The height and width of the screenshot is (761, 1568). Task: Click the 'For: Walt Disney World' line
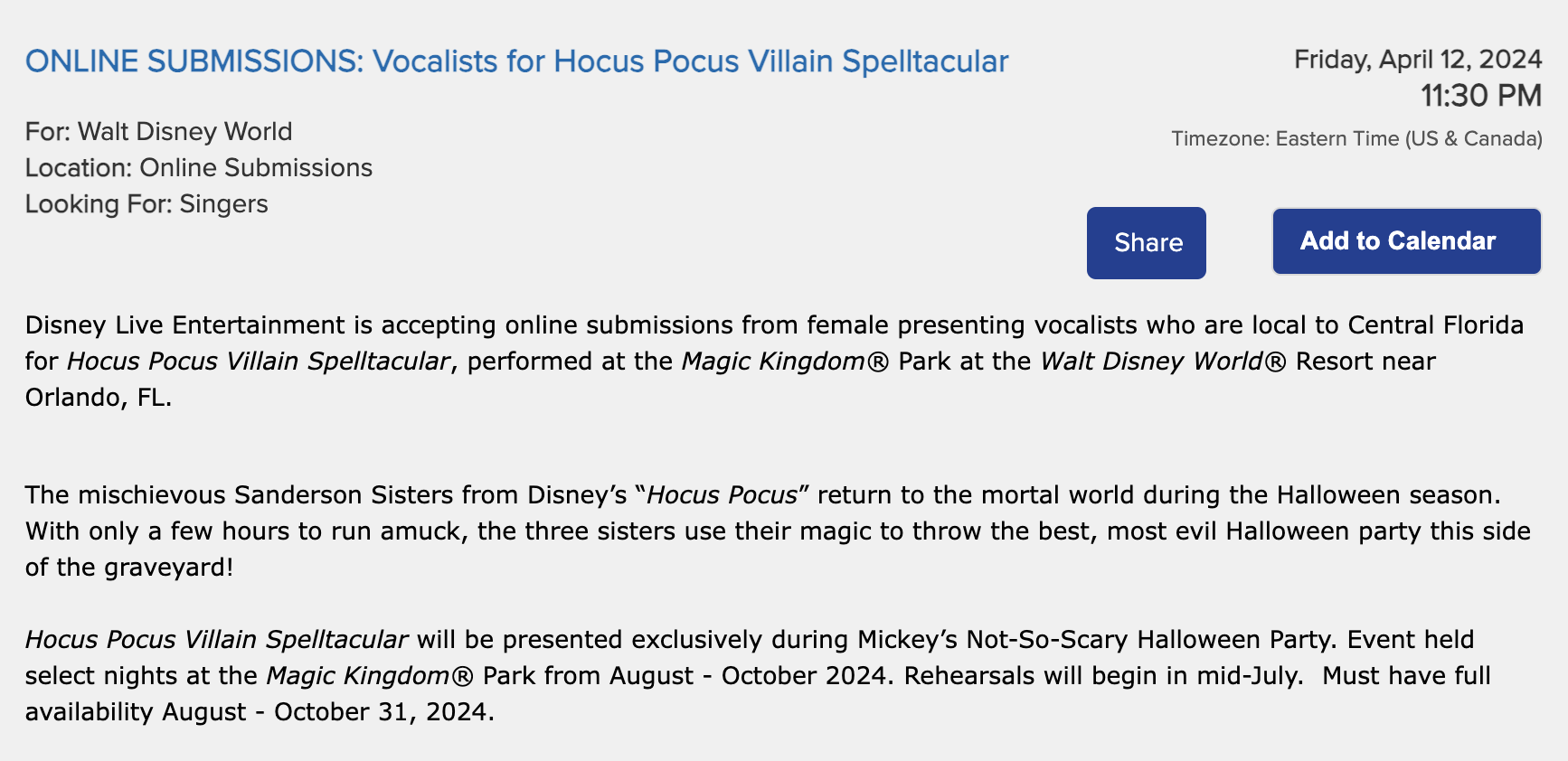click(158, 132)
